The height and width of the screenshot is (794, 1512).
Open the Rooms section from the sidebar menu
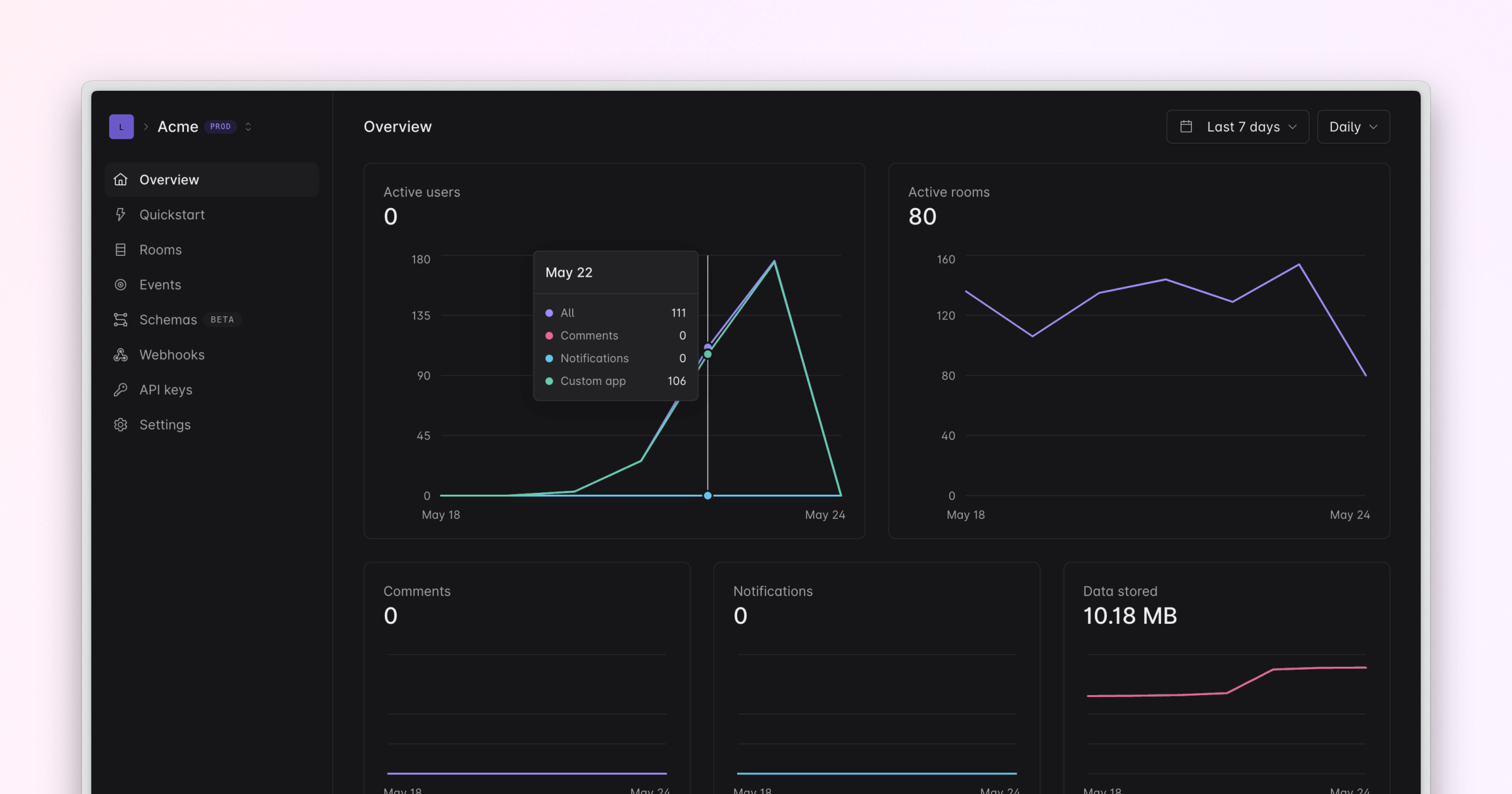(160, 250)
